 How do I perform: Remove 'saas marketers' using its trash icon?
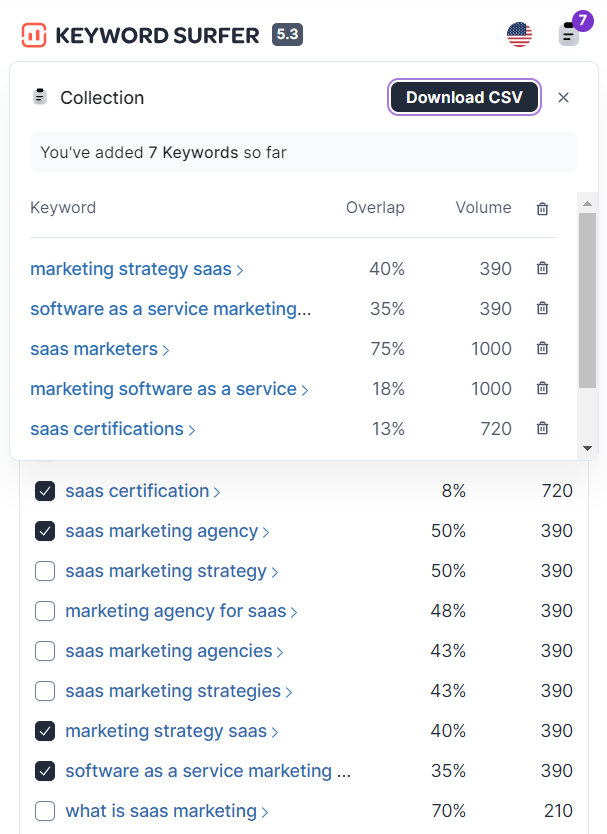point(542,349)
